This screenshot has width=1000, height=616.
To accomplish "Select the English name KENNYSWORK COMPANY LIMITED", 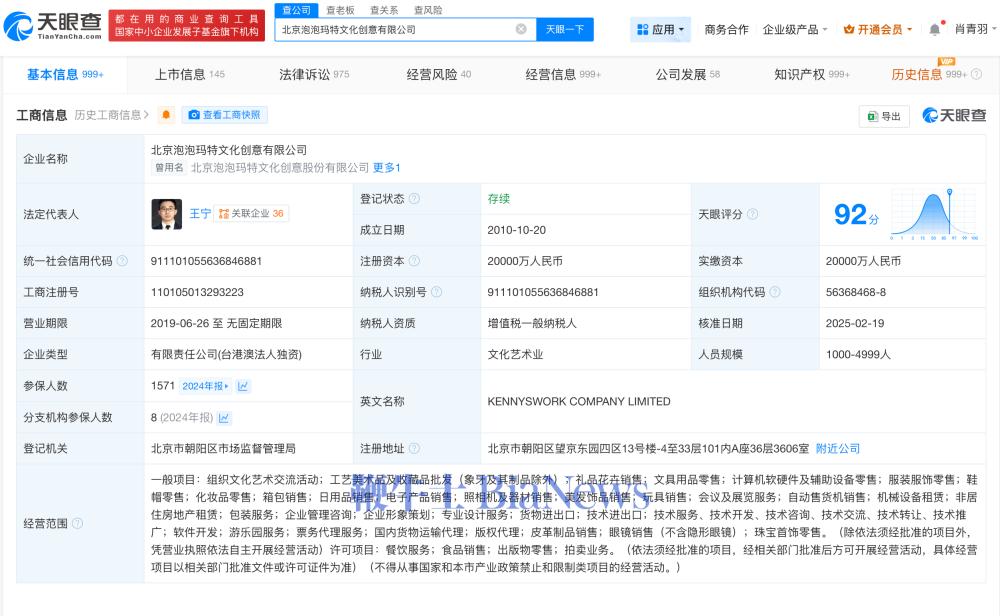I will click(x=578, y=401).
